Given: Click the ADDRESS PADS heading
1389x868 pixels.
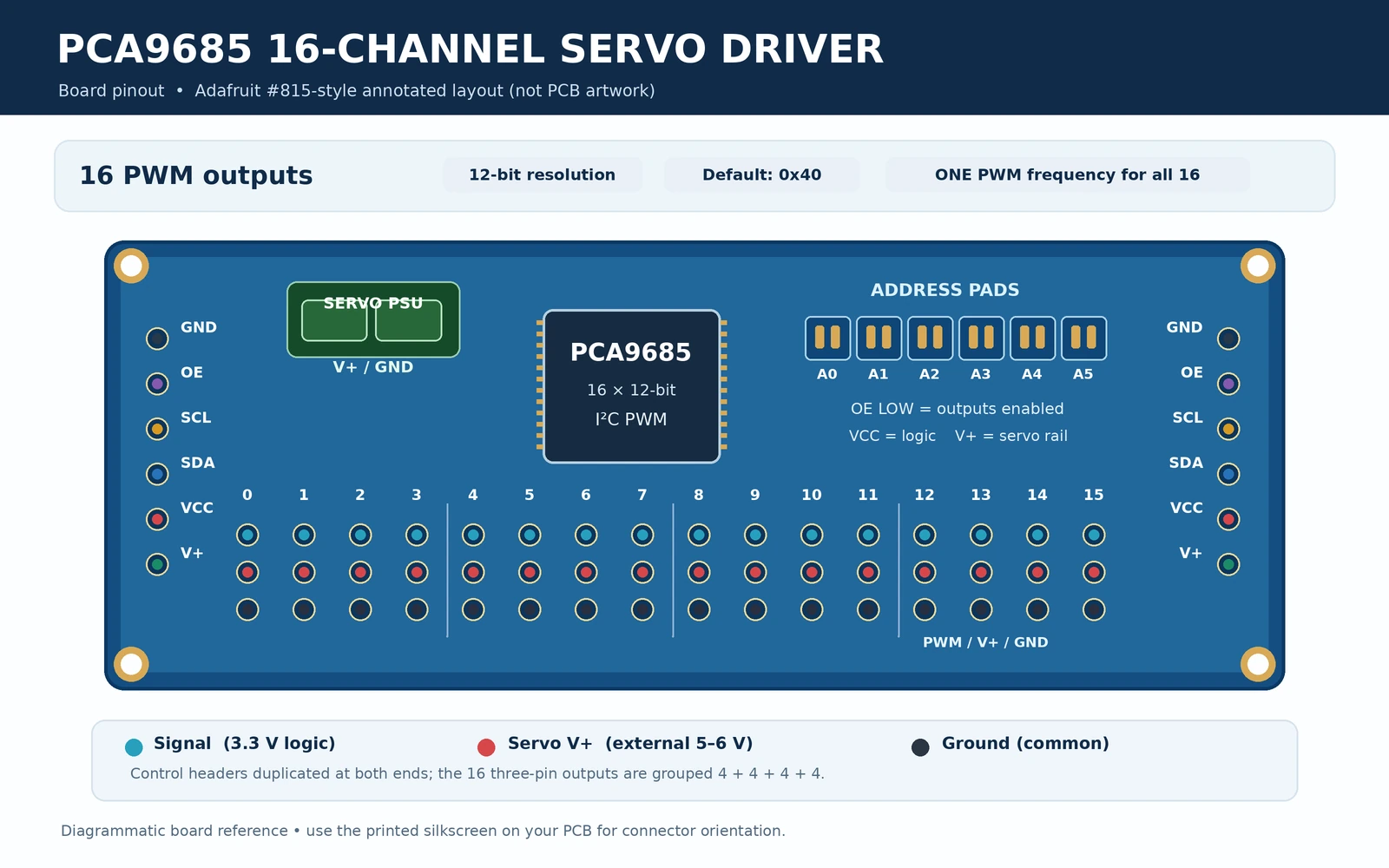Looking at the screenshot, I should pyautogui.click(x=945, y=290).
